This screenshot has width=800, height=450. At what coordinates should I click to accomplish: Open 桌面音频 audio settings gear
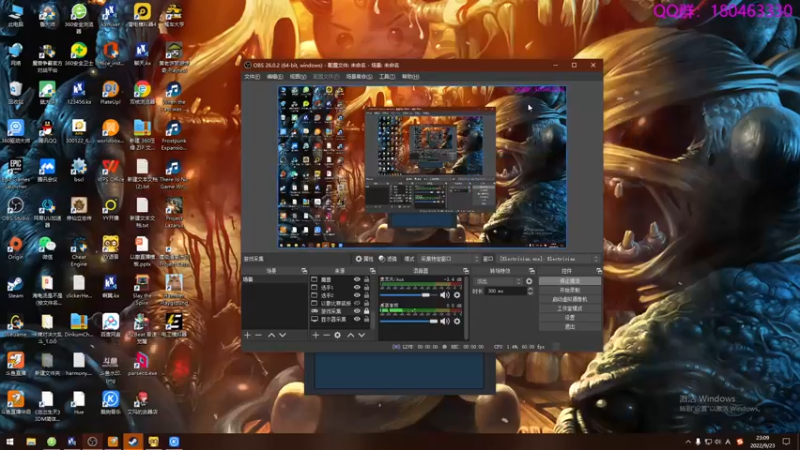click(x=457, y=321)
